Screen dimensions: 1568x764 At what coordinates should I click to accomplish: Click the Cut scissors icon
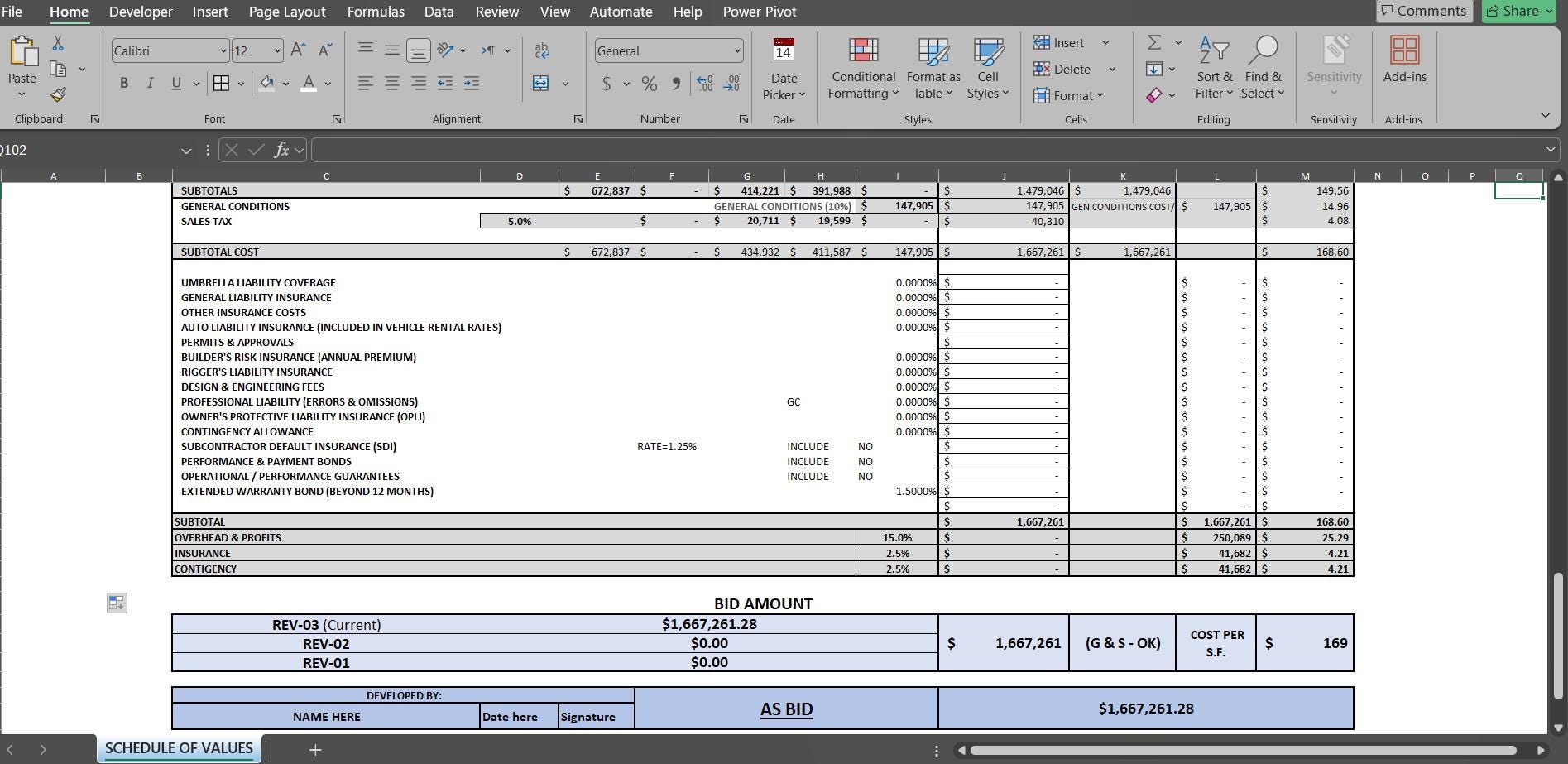coord(58,43)
